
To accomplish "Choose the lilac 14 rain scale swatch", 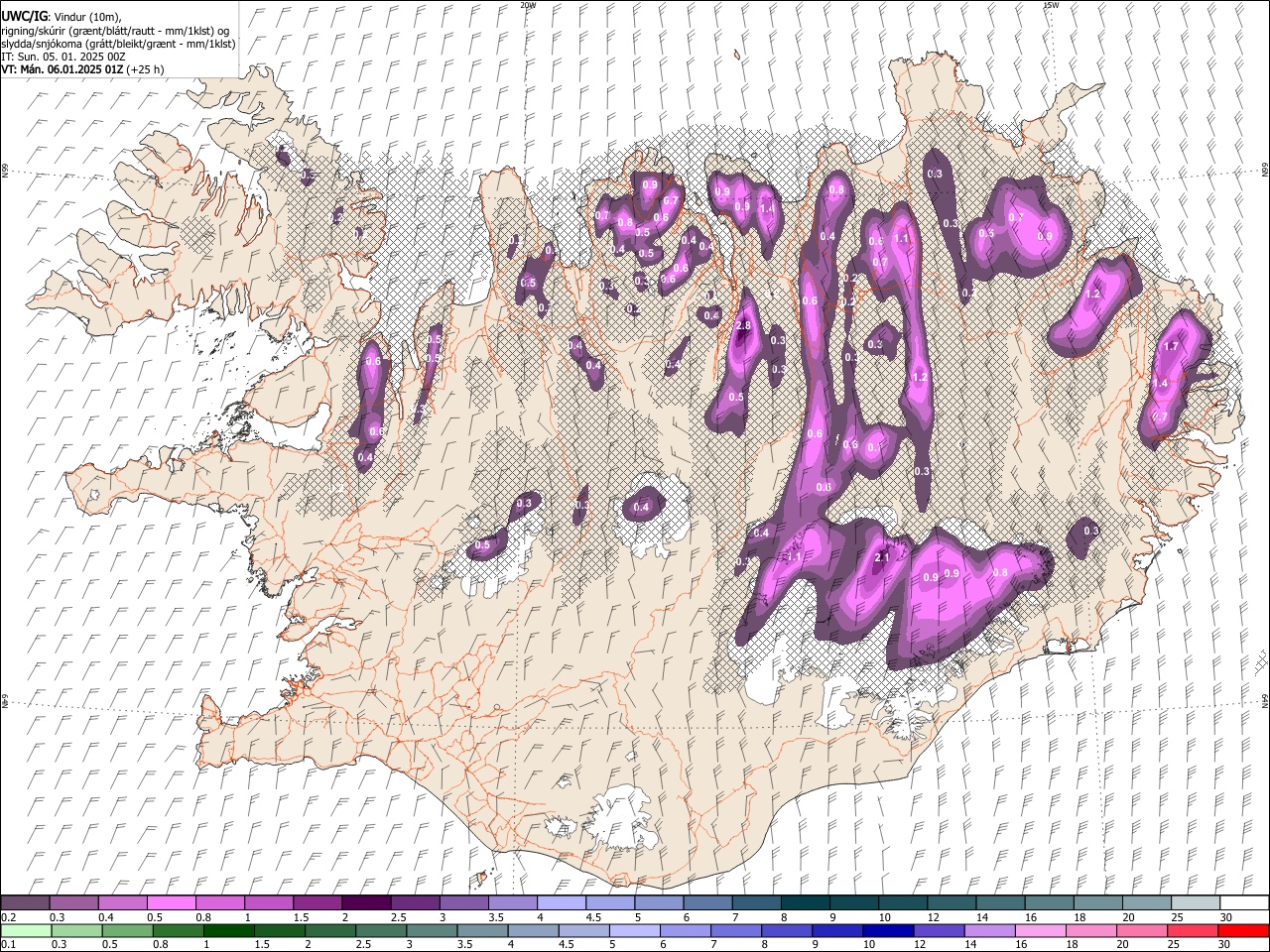I will (989, 931).
